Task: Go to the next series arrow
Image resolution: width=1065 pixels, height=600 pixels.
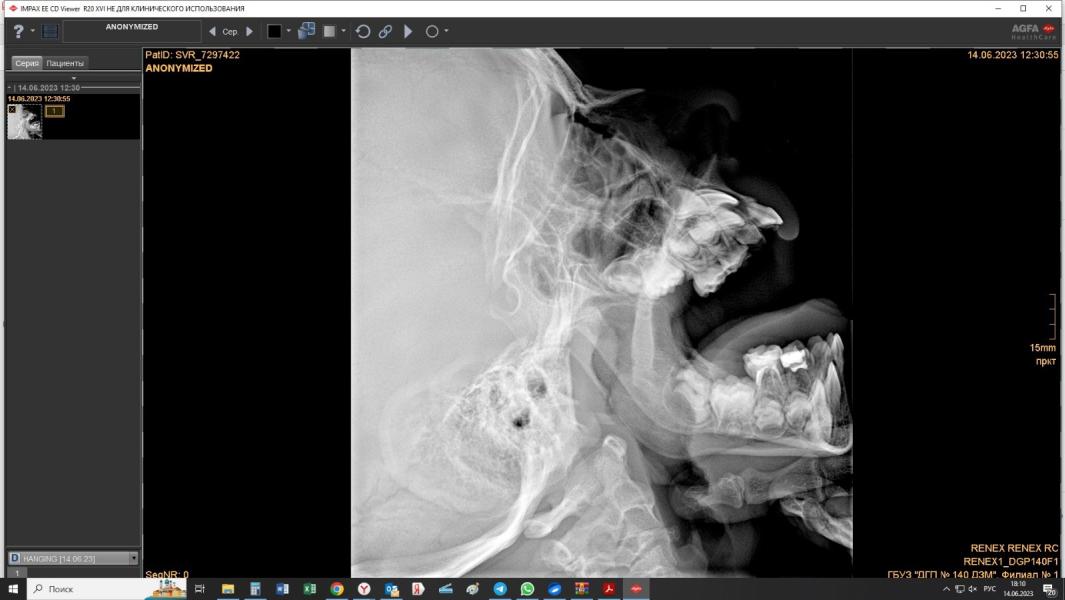Action: click(x=250, y=31)
